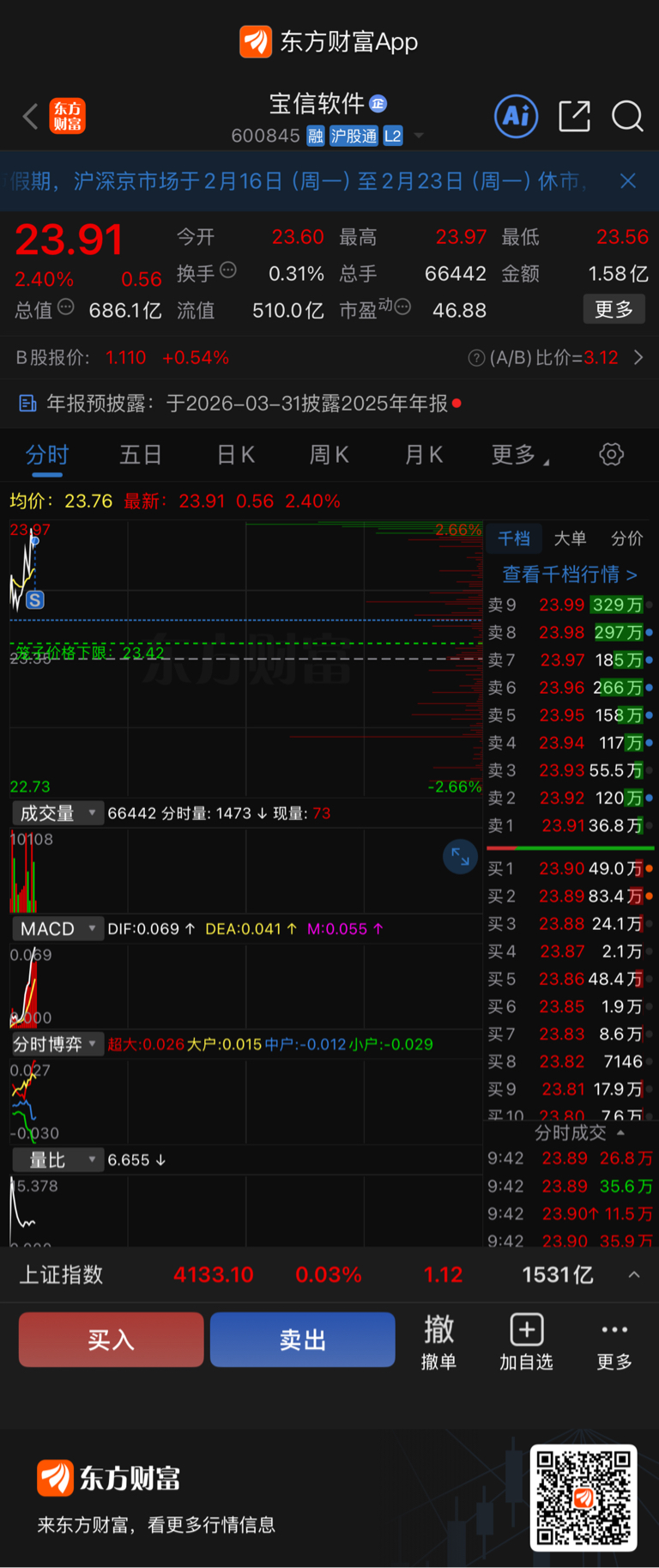
Task: Tap the 卖5 23.95 order row
Action: [571, 715]
